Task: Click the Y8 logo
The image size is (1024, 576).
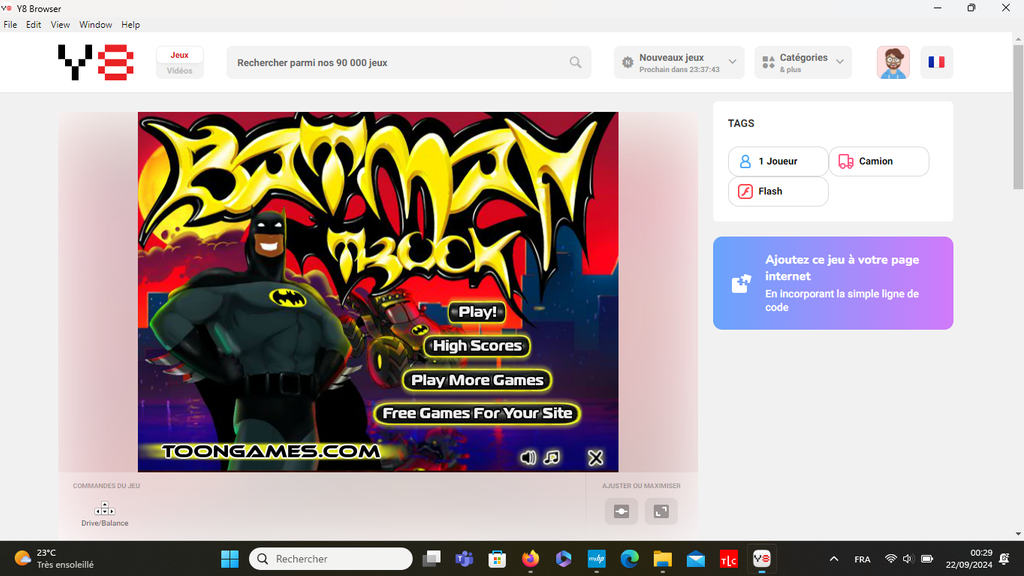Action: pyautogui.click(x=95, y=62)
